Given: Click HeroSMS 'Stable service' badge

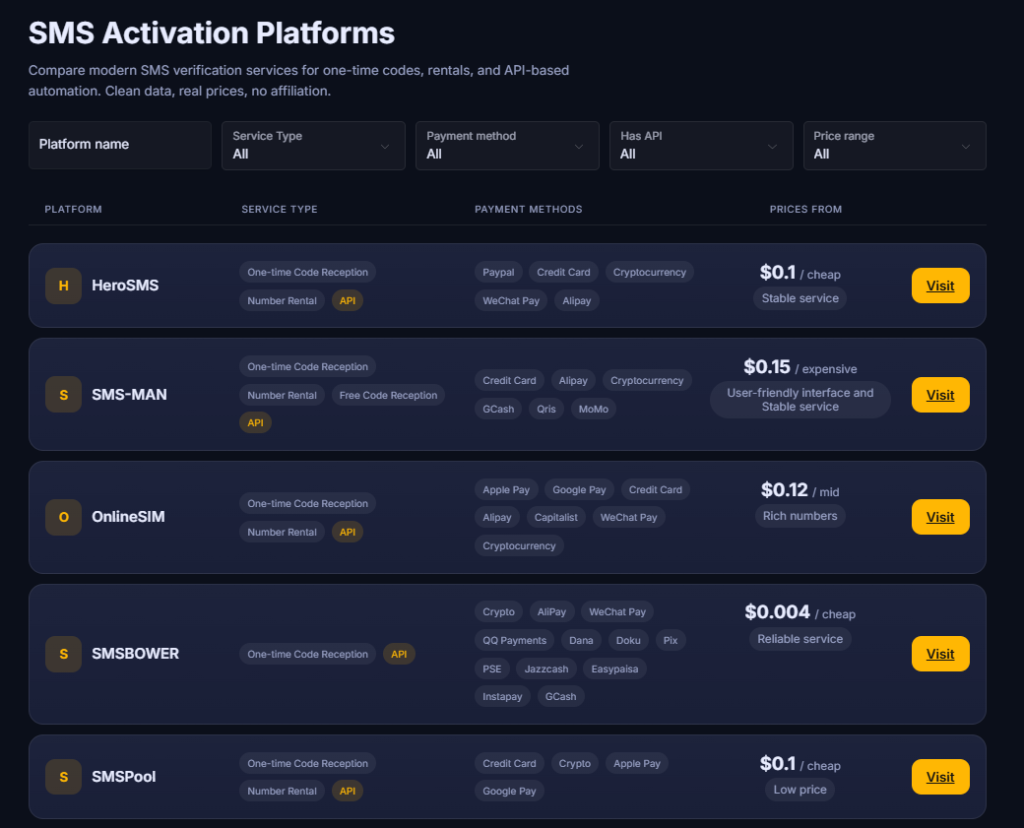Looking at the screenshot, I should (x=800, y=298).
